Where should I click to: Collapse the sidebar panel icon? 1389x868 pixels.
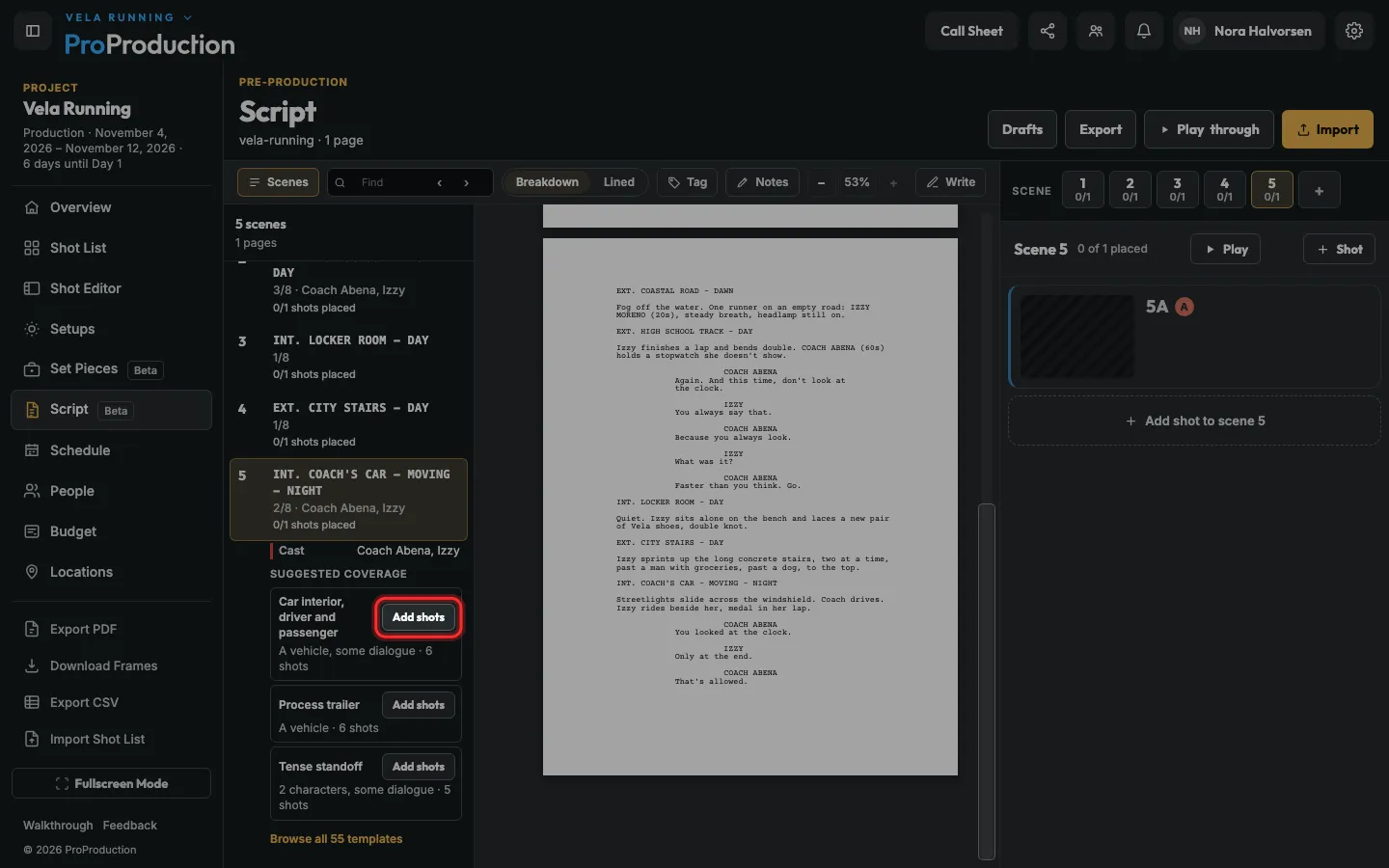[x=33, y=31]
